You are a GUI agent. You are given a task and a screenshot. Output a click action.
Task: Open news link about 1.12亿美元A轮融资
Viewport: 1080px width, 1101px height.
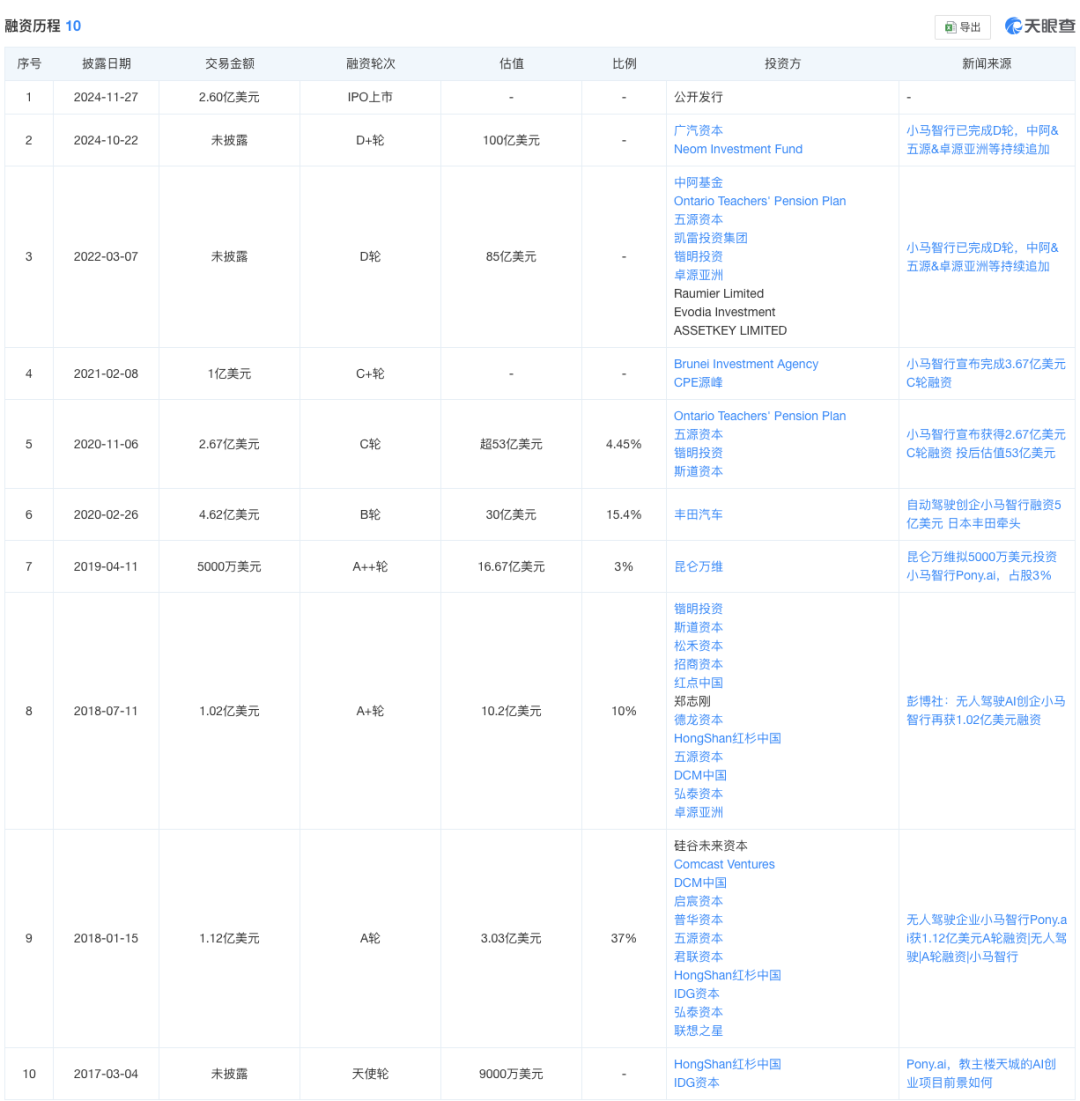[987, 938]
